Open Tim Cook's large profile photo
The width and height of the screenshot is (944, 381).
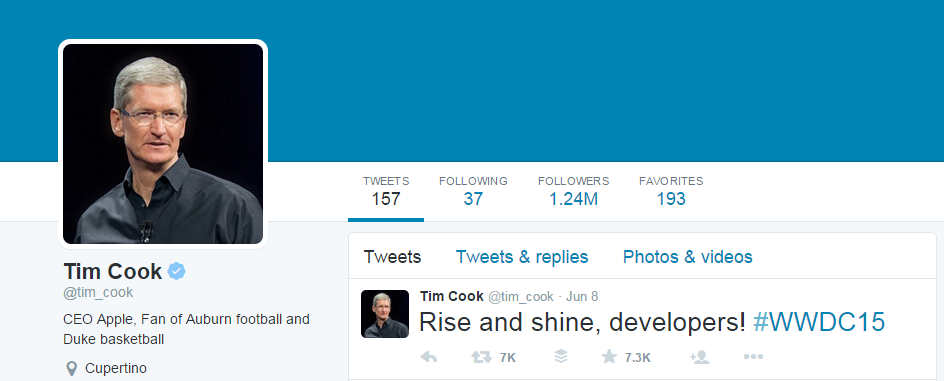(163, 143)
